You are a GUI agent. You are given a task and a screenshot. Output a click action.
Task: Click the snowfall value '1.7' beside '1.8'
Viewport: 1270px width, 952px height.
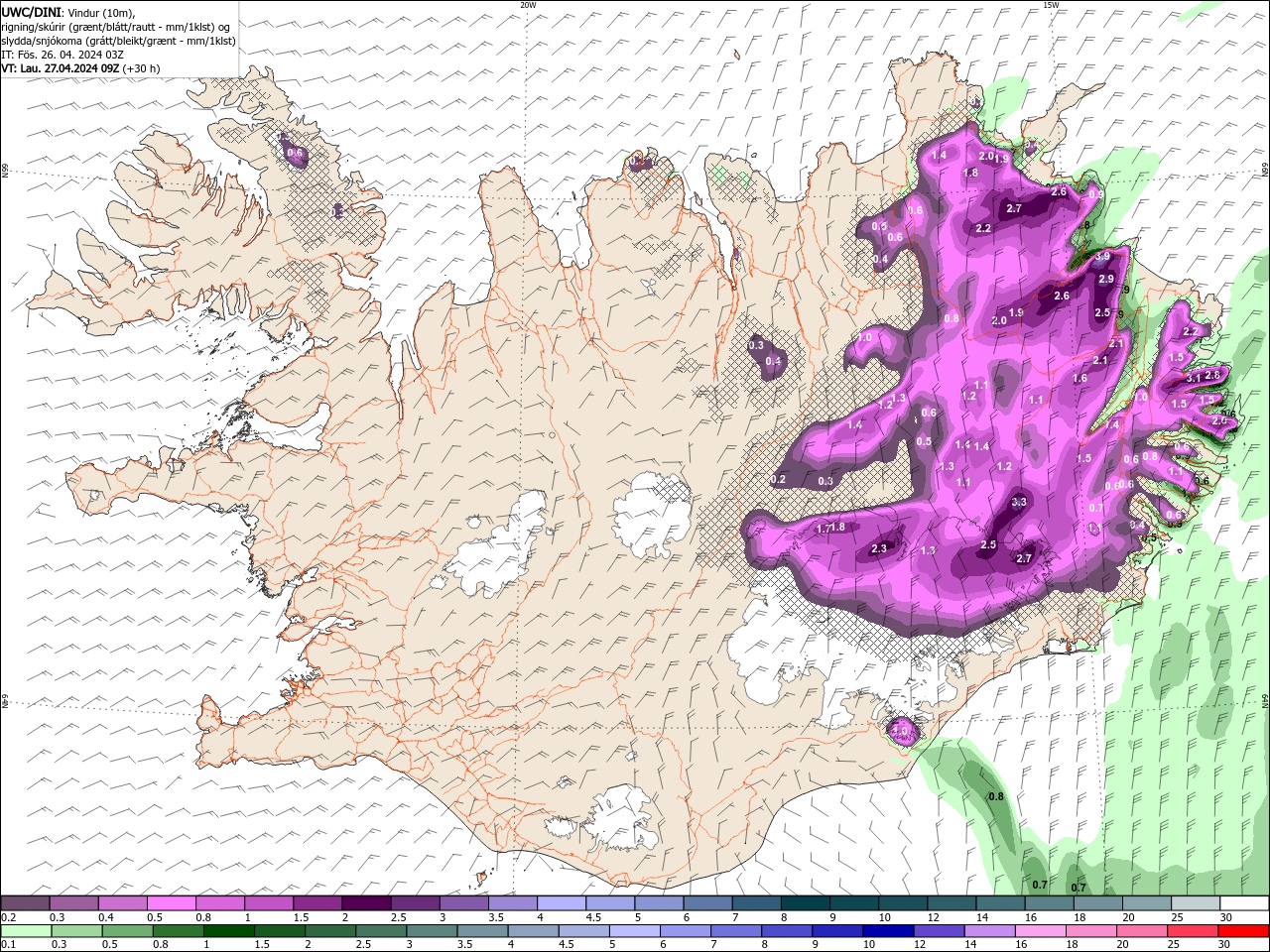point(823,529)
